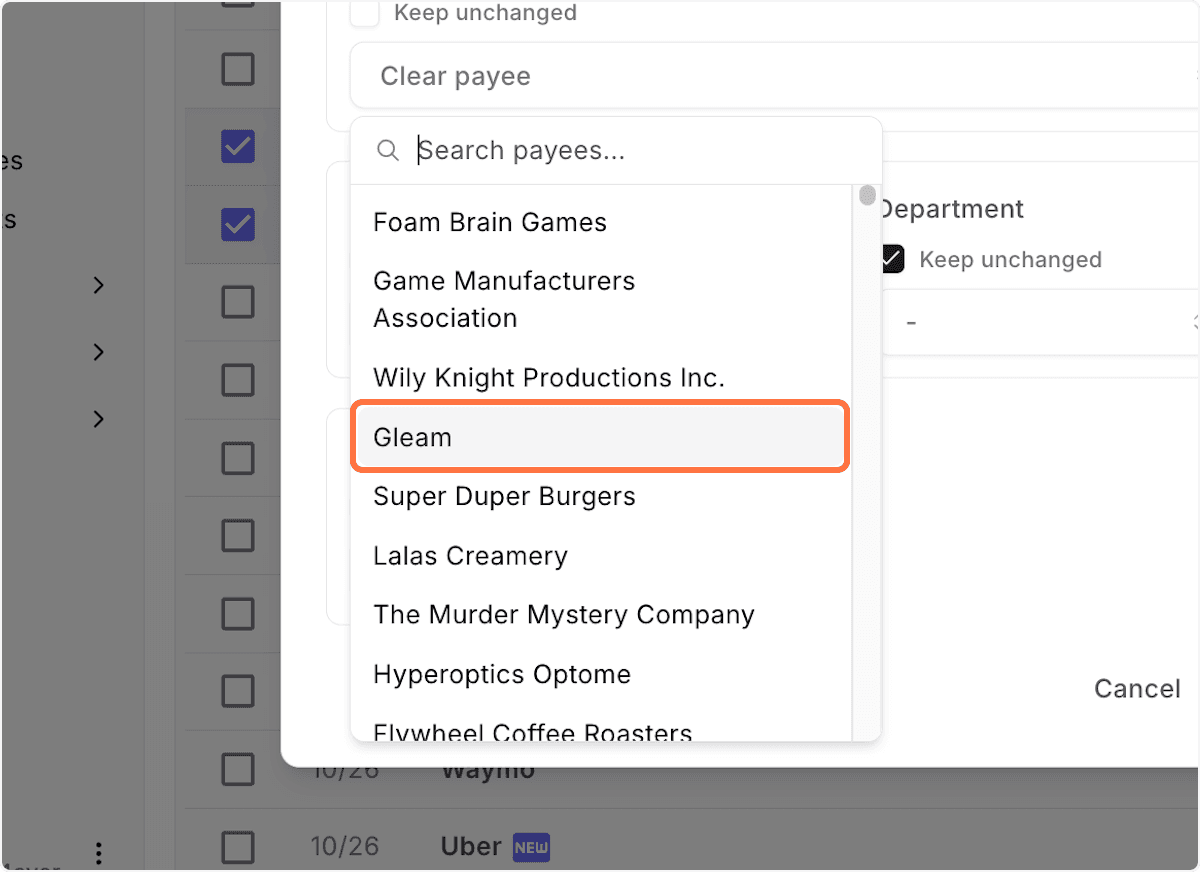Open the three-dot menu in the bottom sidebar
Viewport: 1200px width, 872px height.
click(x=98, y=853)
